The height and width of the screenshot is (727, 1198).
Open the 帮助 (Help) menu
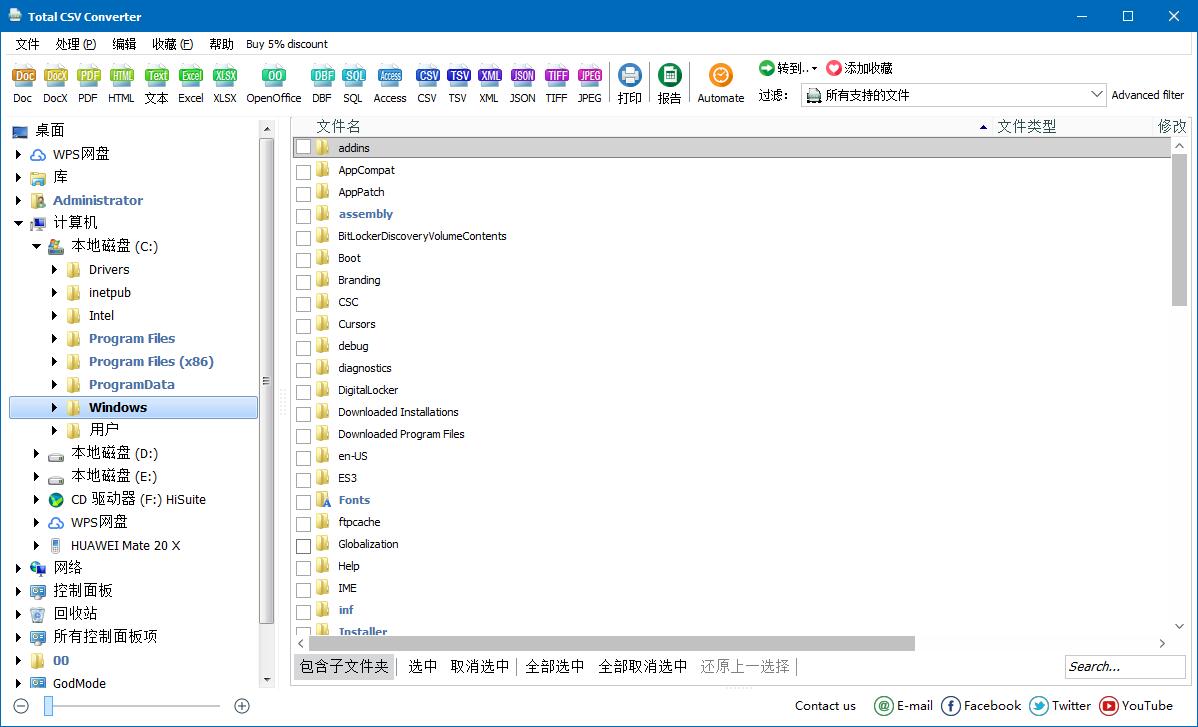click(x=222, y=44)
